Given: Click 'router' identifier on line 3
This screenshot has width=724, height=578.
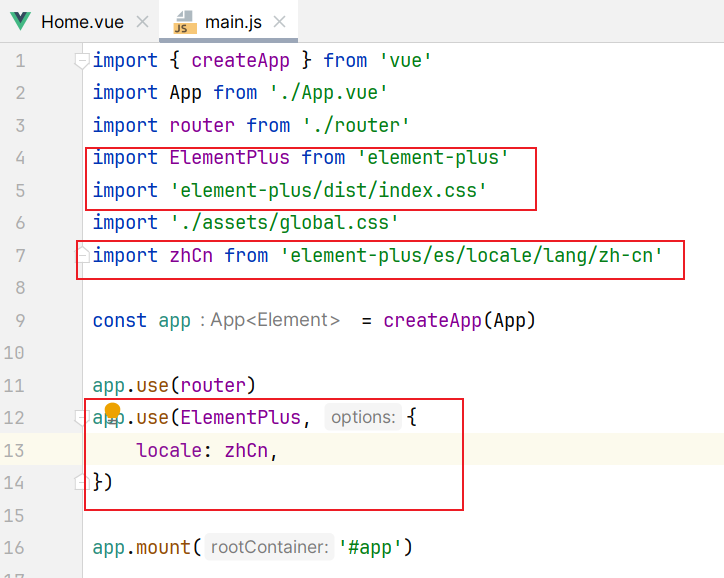Looking at the screenshot, I should point(202,126).
